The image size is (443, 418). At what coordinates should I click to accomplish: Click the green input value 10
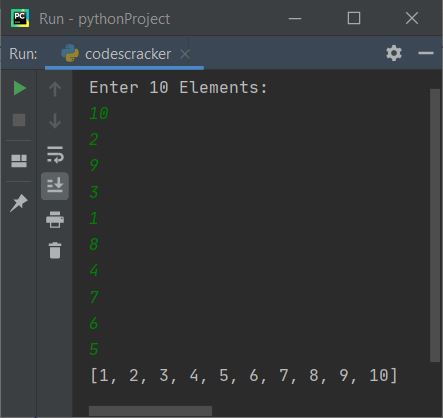(99, 113)
